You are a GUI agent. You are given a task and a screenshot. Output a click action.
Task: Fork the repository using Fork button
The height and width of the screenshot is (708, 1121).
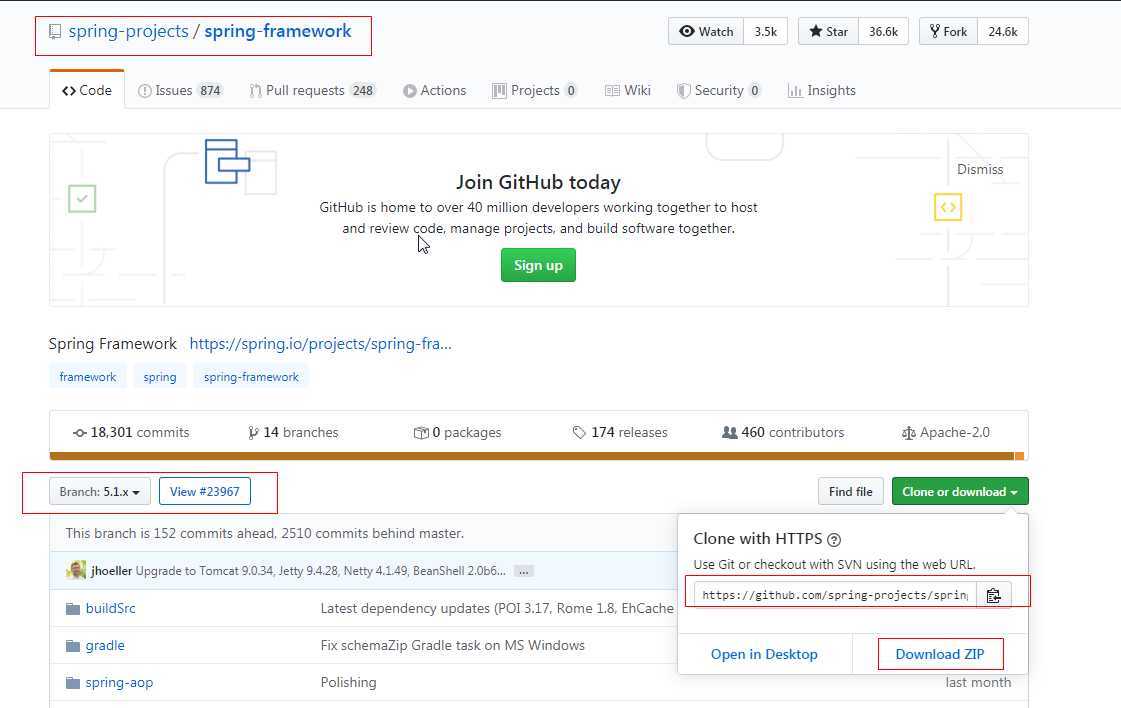point(948,31)
